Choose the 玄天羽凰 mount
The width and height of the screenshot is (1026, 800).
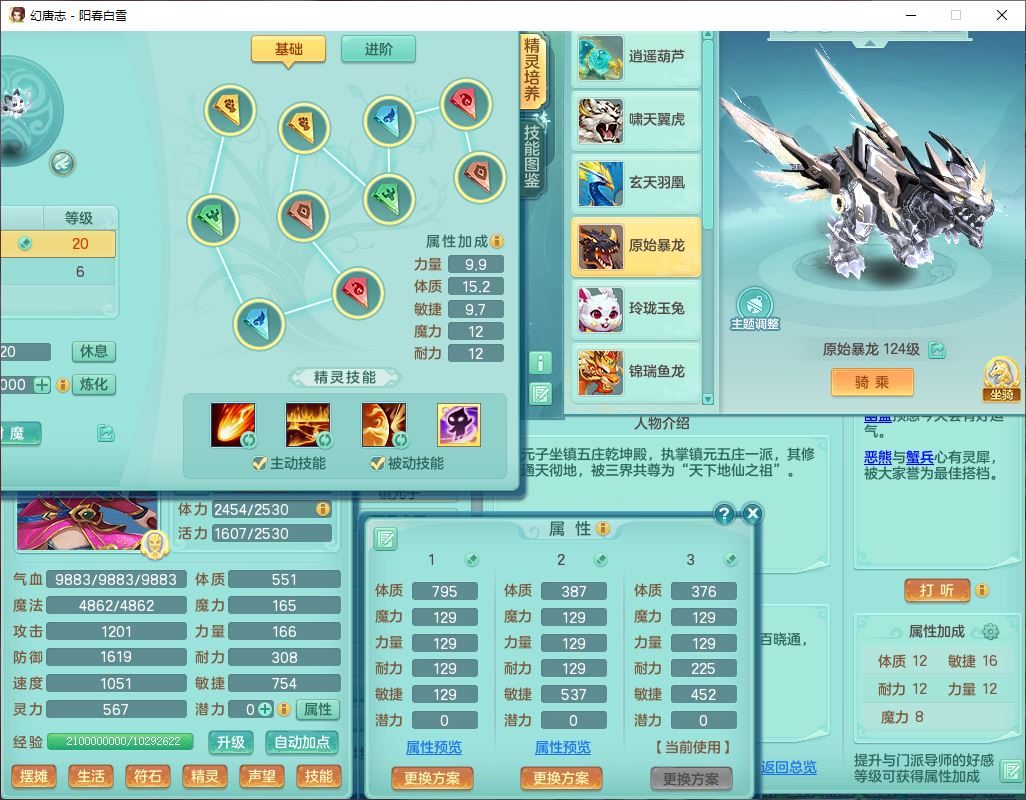635,183
